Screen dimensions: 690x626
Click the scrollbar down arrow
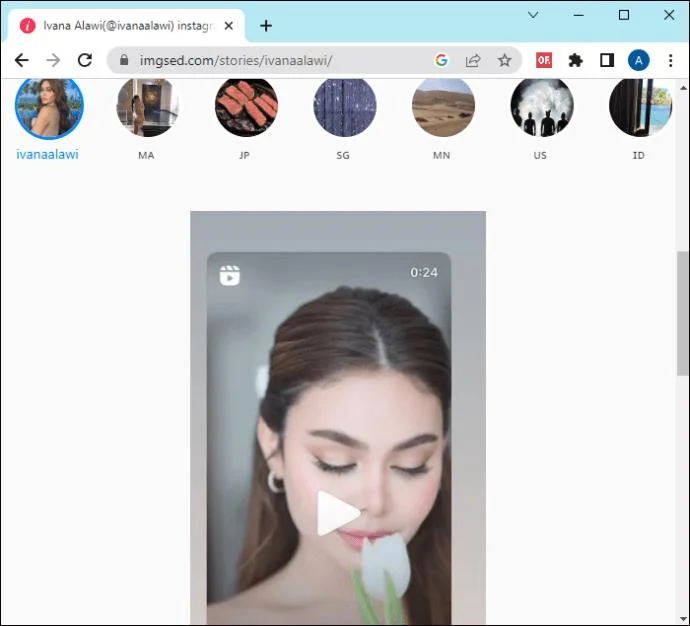coord(683,619)
